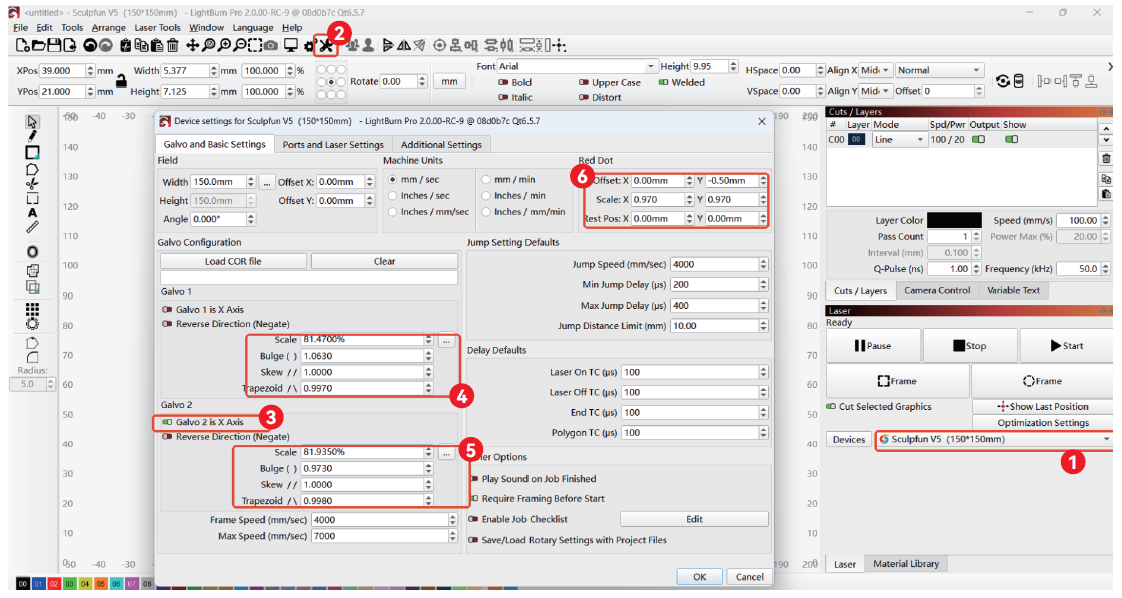Select the mm / min radio button
The width and height of the screenshot is (1122, 598).
point(486,180)
